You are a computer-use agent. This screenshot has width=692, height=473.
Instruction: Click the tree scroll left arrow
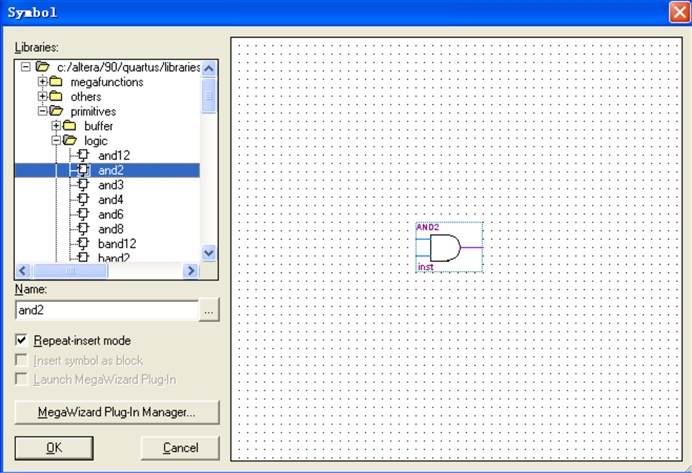(x=23, y=270)
